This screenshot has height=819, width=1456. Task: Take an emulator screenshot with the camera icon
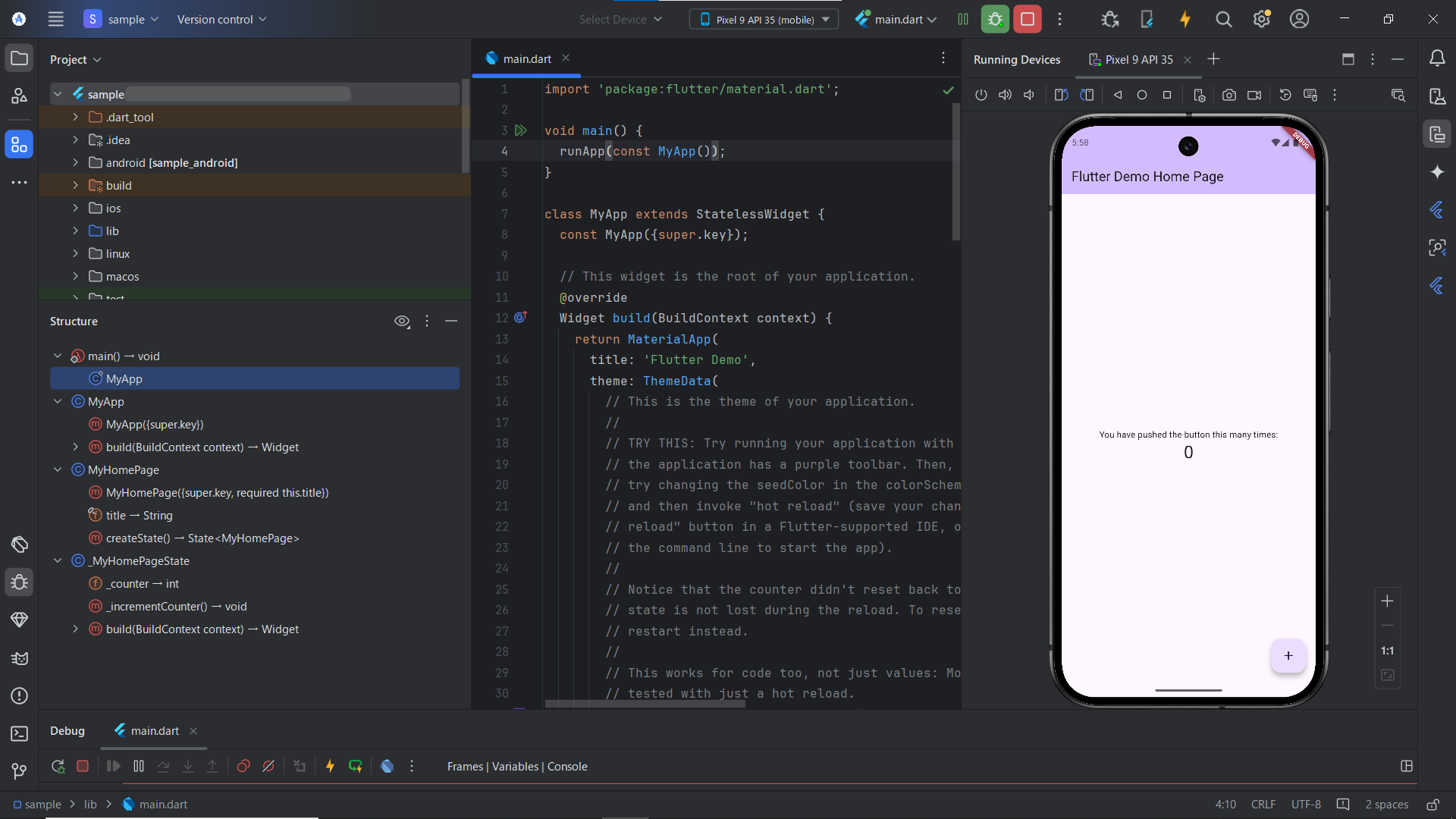click(x=1228, y=95)
